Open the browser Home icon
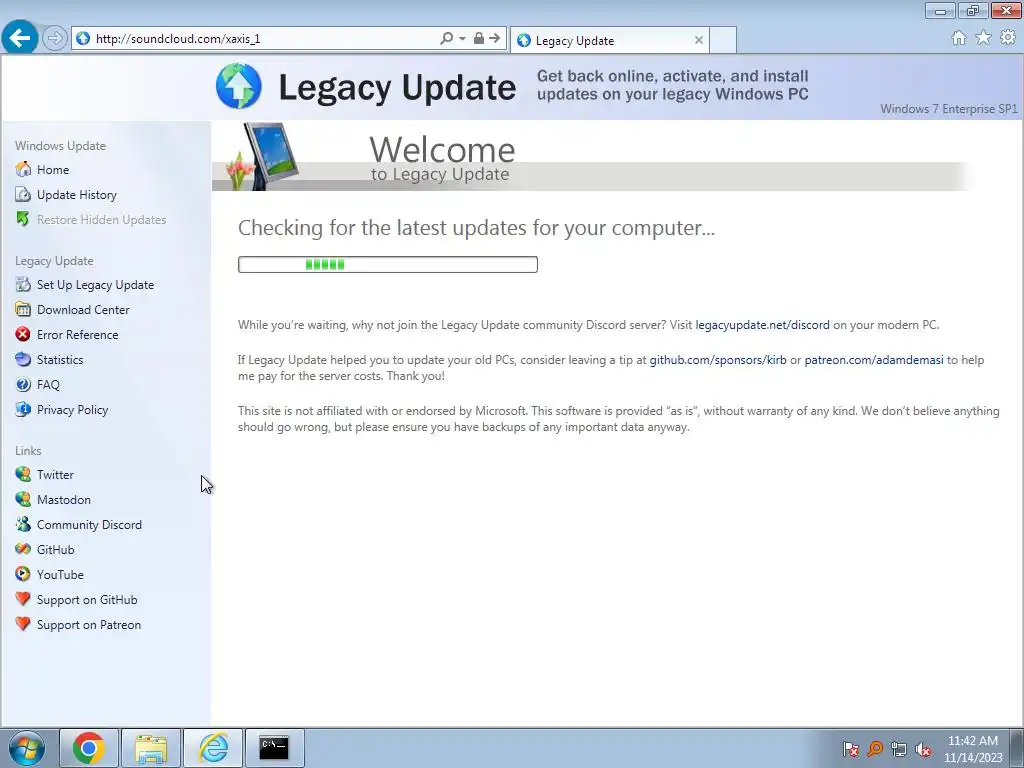 point(959,38)
